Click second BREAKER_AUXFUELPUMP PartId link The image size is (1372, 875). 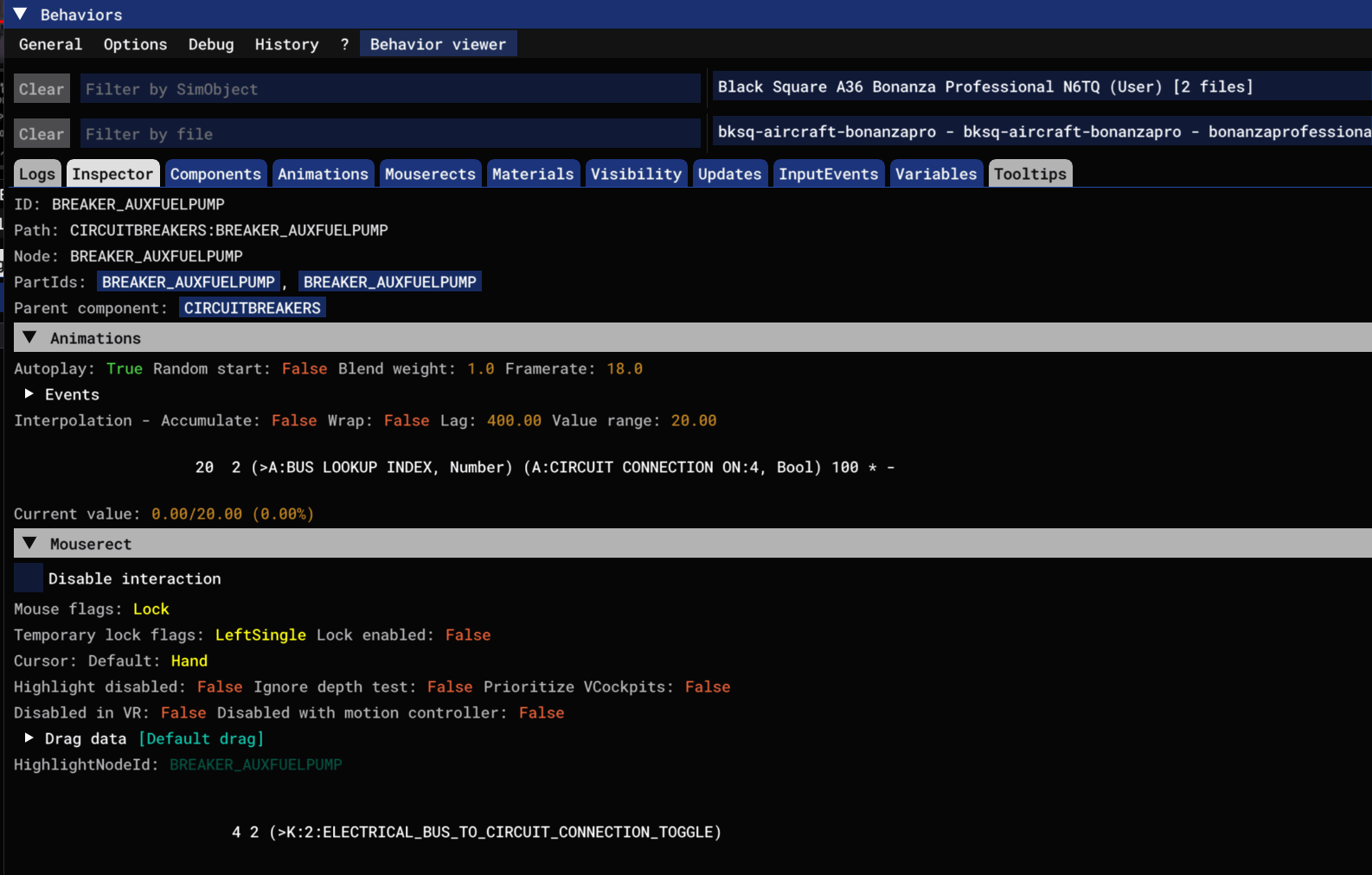tap(389, 282)
